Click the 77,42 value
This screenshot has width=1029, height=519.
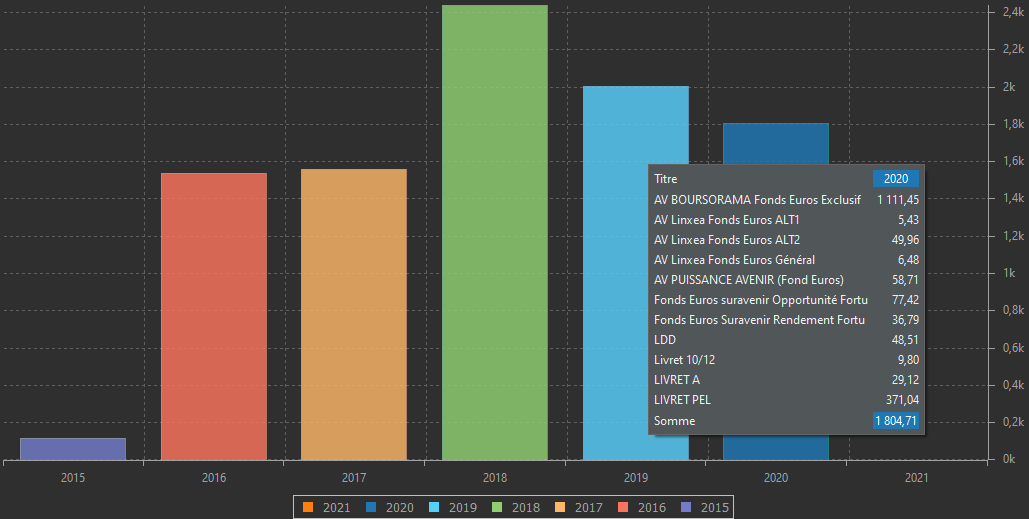pyautogui.click(x=906, y=300)
